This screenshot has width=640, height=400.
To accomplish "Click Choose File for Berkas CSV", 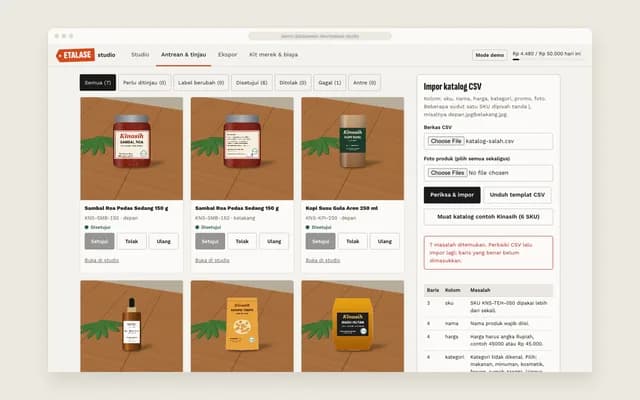I will pos(446,141).
